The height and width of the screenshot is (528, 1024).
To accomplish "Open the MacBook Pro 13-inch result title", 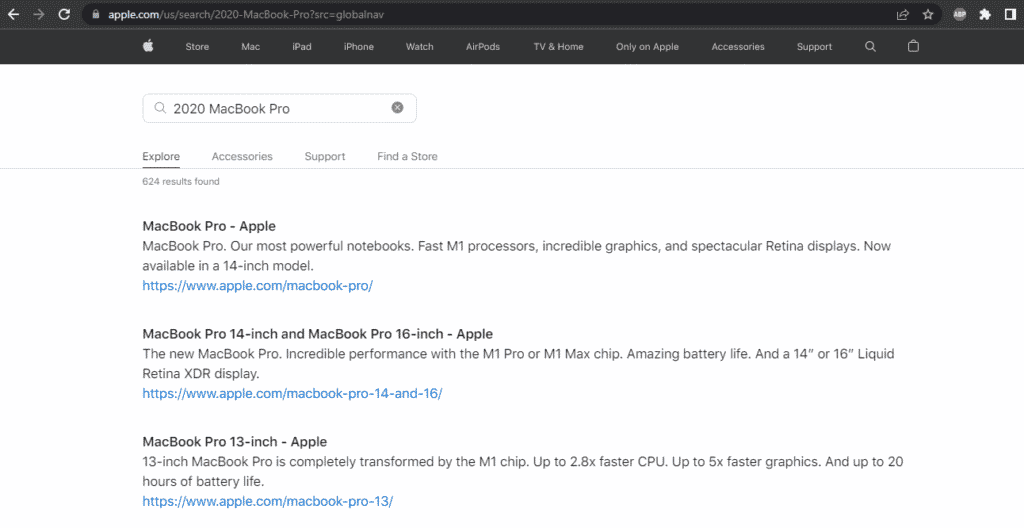I will pyautogui.click(x=235, y=442).
